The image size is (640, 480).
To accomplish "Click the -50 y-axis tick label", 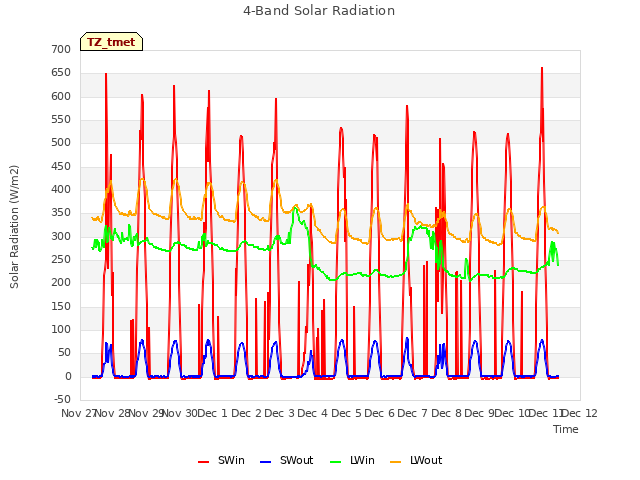I will (x=62, y=399).
